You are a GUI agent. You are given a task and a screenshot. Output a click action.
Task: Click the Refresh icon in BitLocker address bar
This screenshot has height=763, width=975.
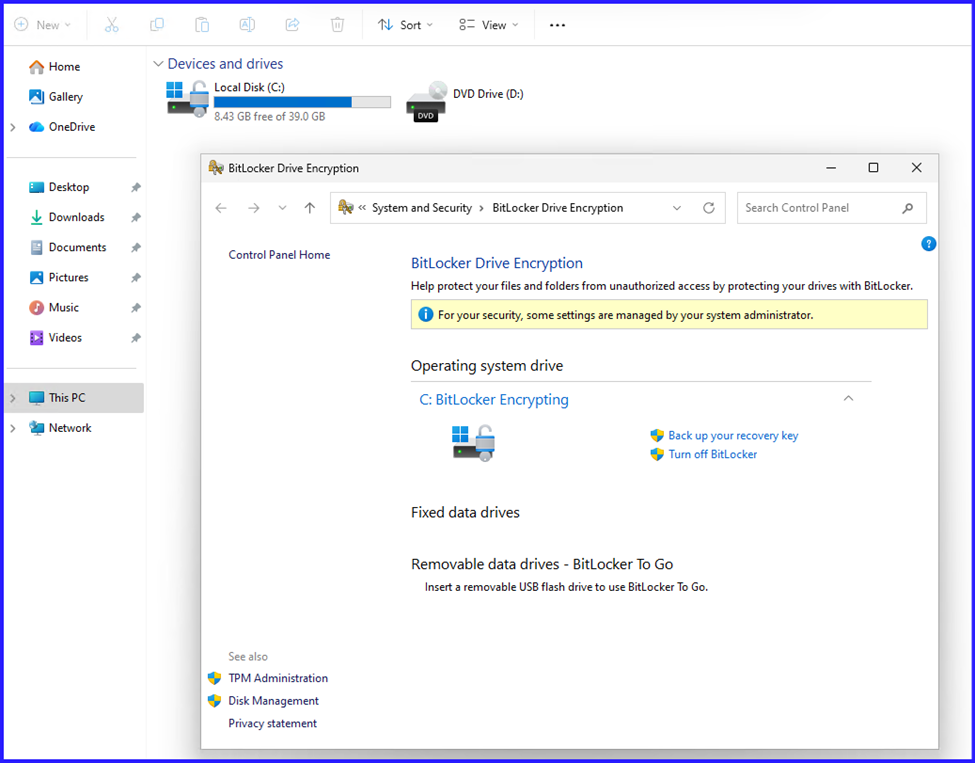(x=709, y=208)
